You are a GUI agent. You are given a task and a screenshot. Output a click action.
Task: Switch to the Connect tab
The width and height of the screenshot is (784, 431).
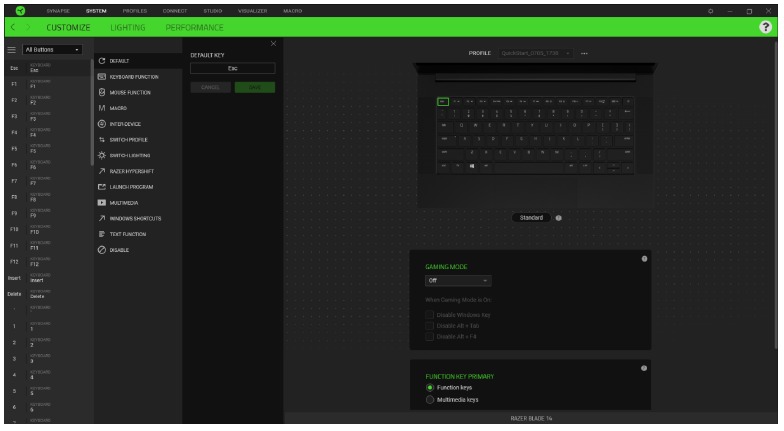(174, 10)
